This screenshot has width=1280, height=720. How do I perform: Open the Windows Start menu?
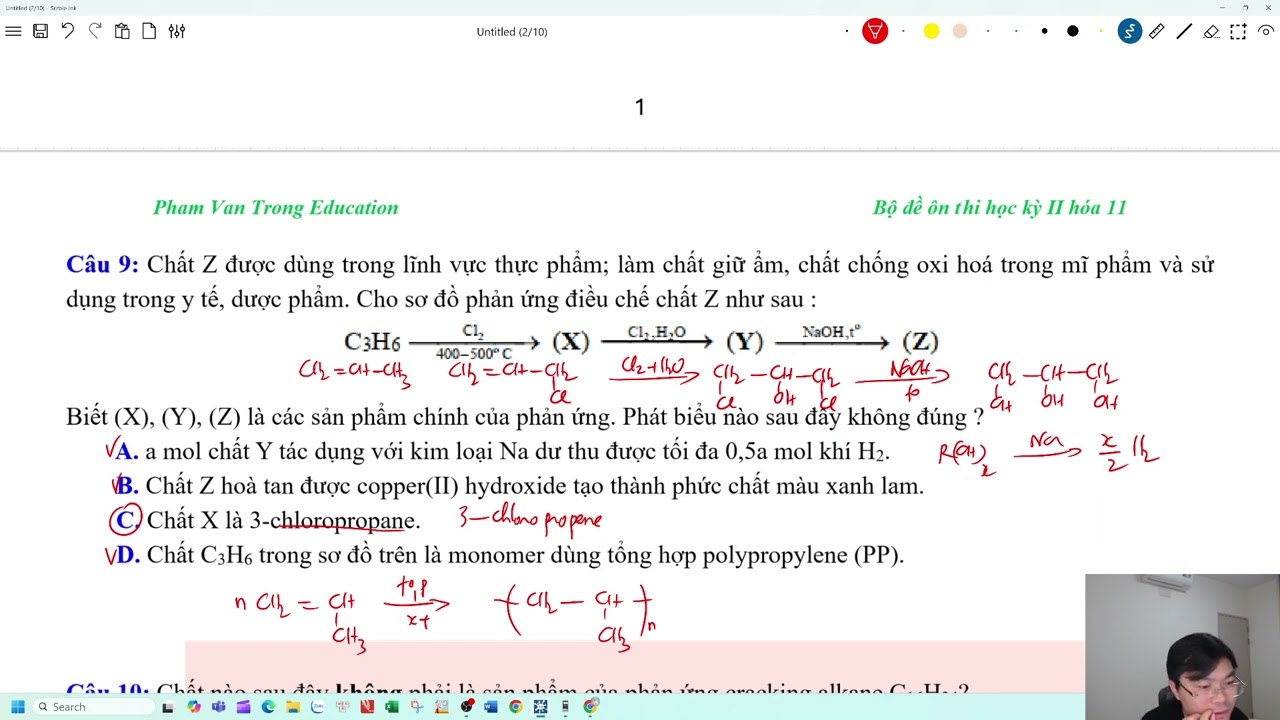tap(17, 707)
